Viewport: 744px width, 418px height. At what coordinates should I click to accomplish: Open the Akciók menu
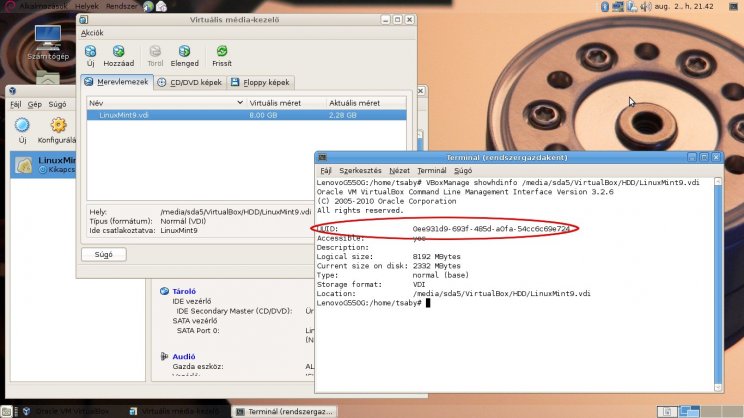(x=92, y=33)
